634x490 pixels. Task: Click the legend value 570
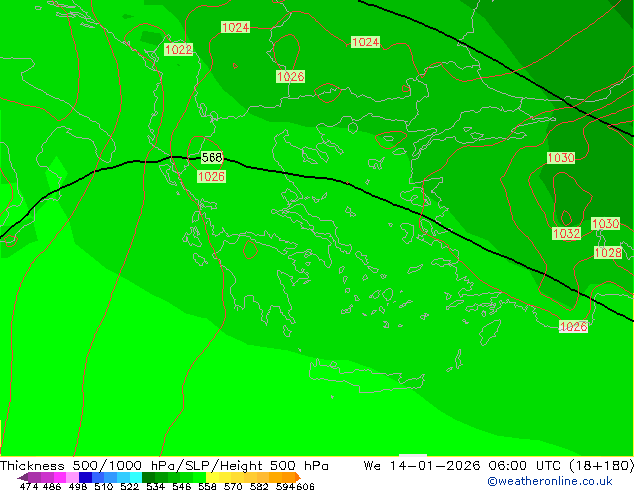click(x=233, y=486)
